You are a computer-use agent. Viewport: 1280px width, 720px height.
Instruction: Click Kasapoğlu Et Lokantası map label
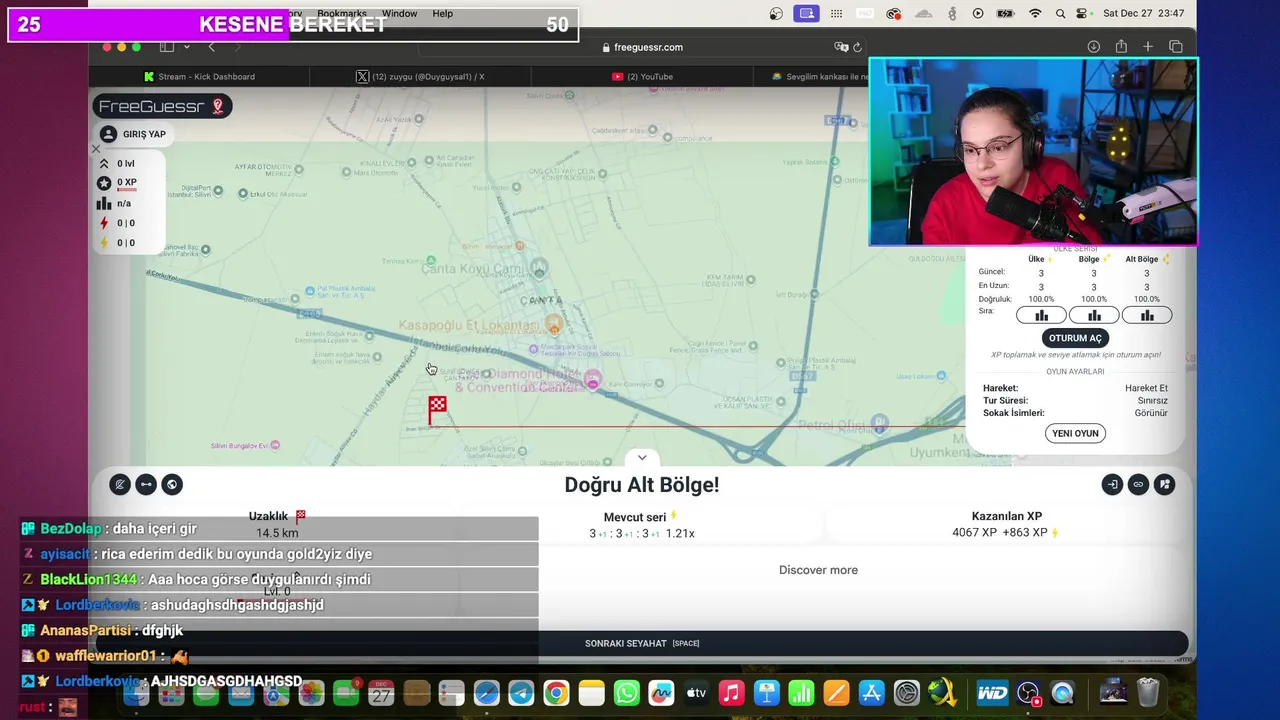click(x=469, y=326)
